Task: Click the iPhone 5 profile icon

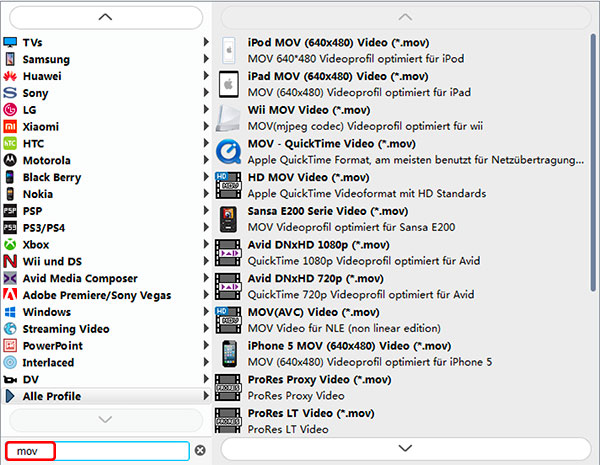Action: click(x=228, y=354)
